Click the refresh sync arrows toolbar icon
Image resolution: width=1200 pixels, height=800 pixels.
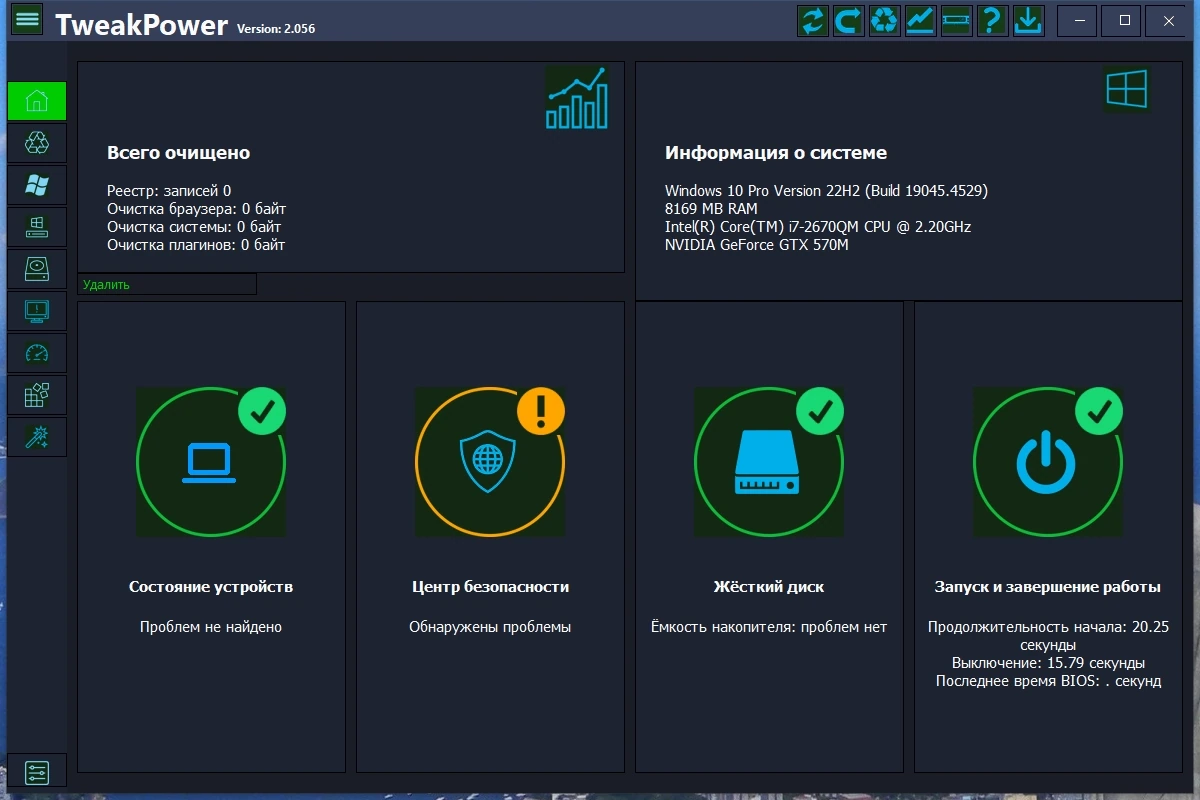813,20
